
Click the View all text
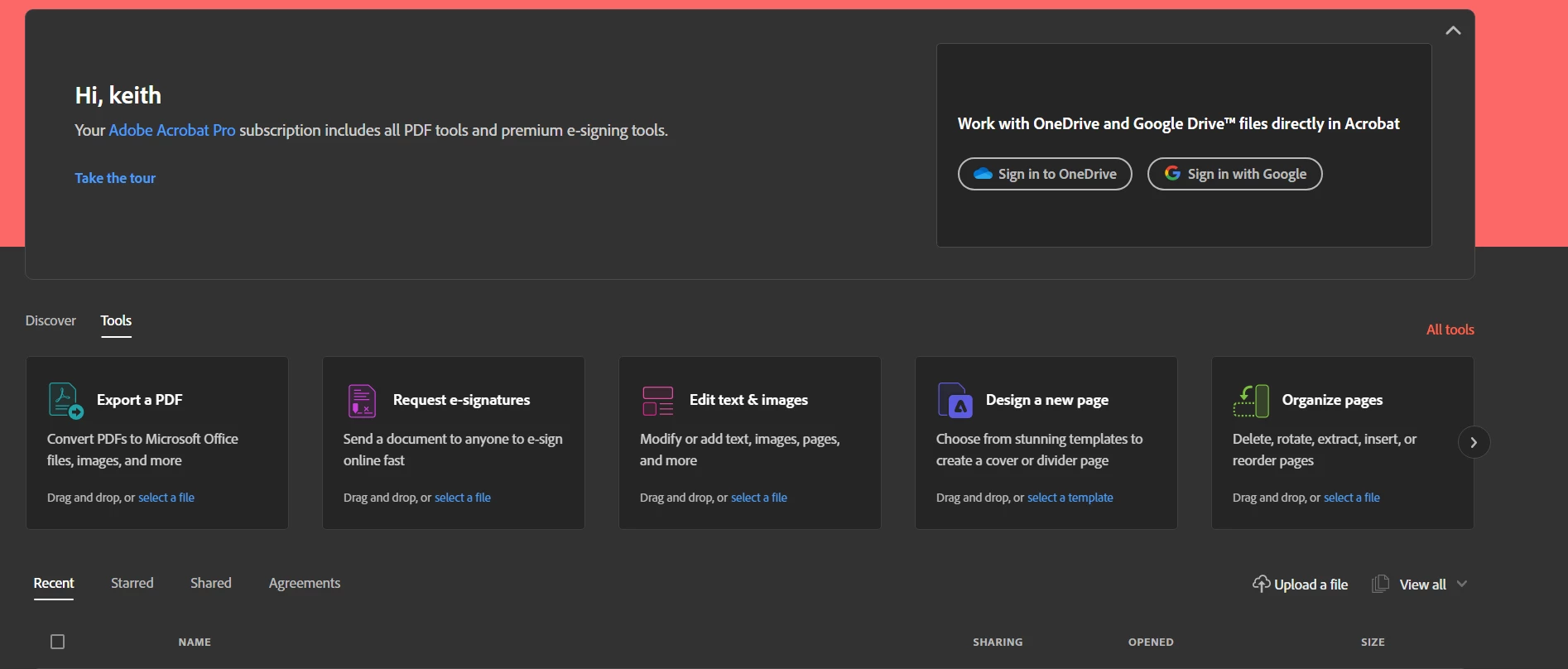click(1422, 585)
